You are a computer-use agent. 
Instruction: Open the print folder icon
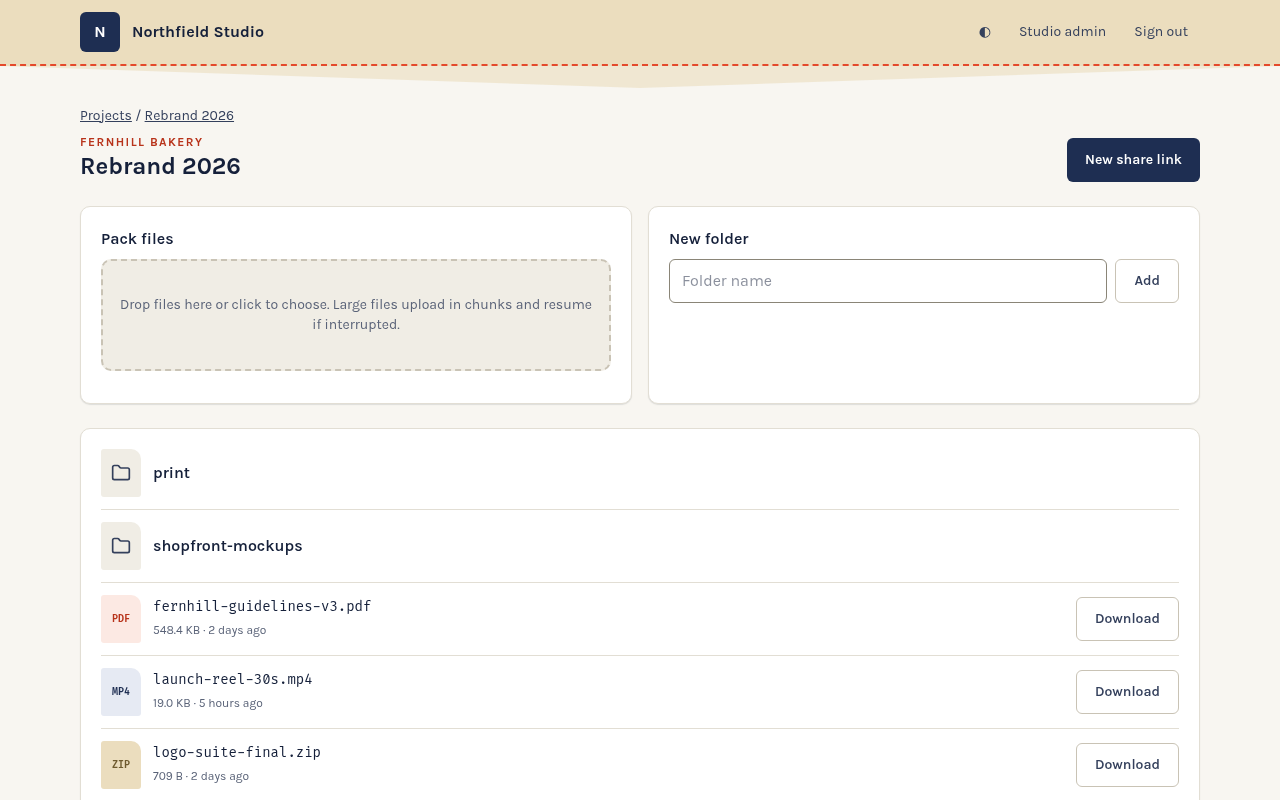point(121,473)
